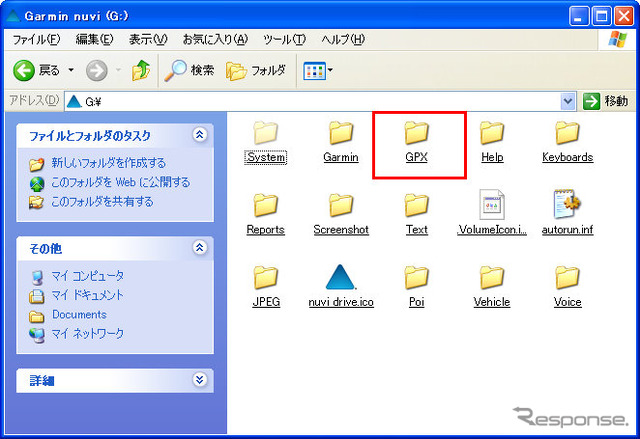Open the ファイル(F) menu
This screenshot has width=640, height=439.
[36, 40]
